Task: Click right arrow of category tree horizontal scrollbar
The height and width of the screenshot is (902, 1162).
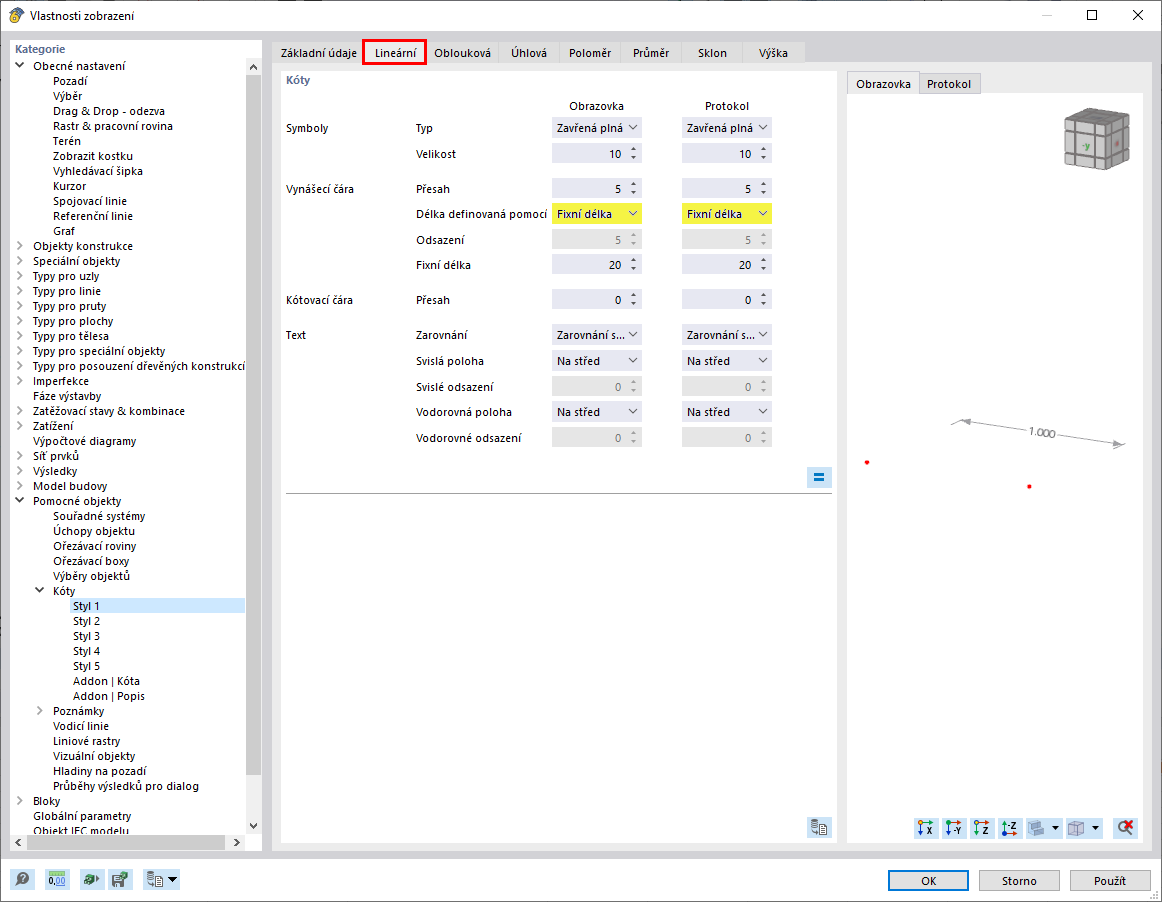Action: pyautogui.click(x=237, y=843)
